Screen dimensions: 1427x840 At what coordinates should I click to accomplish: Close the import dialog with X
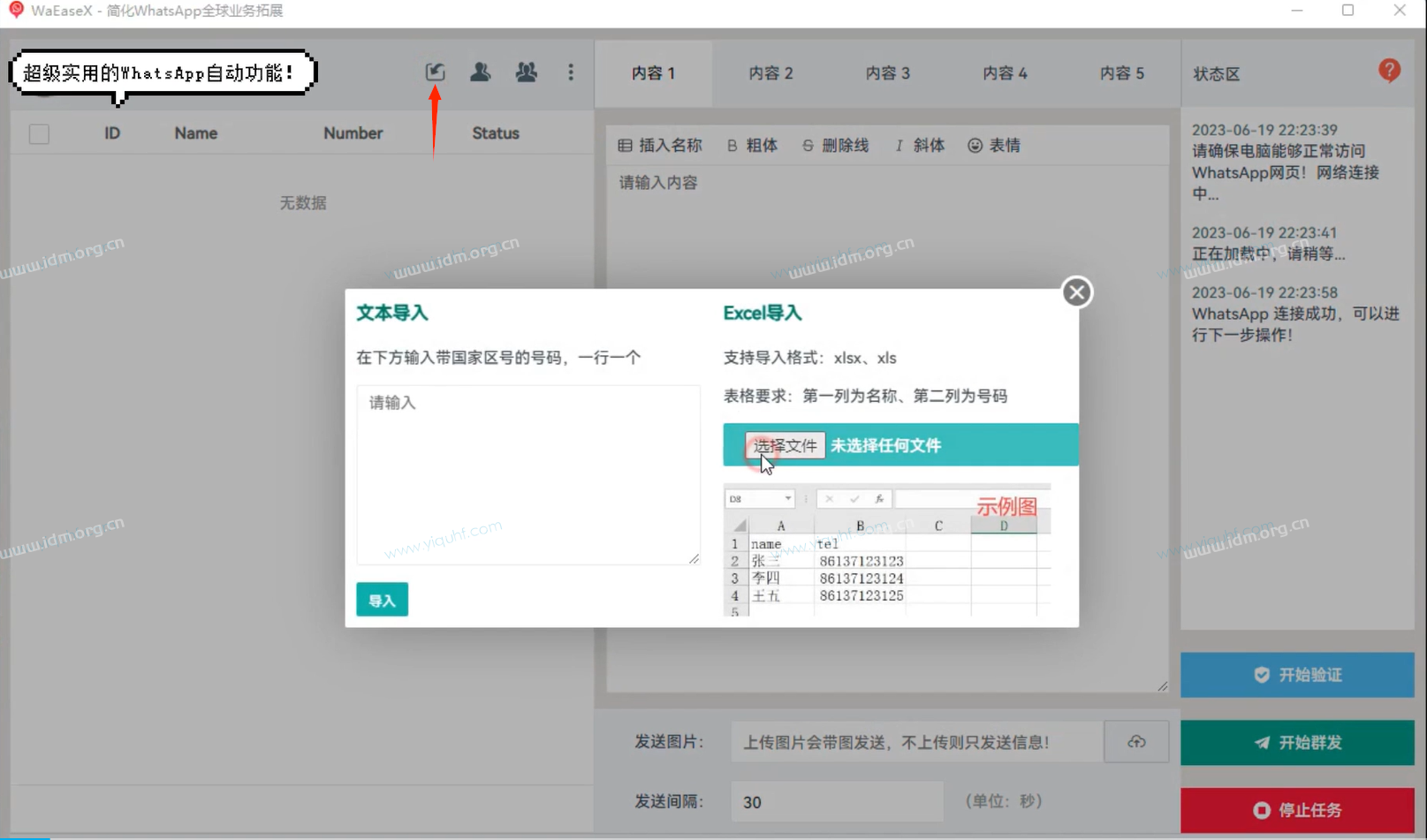click(x=1076, y=292)
